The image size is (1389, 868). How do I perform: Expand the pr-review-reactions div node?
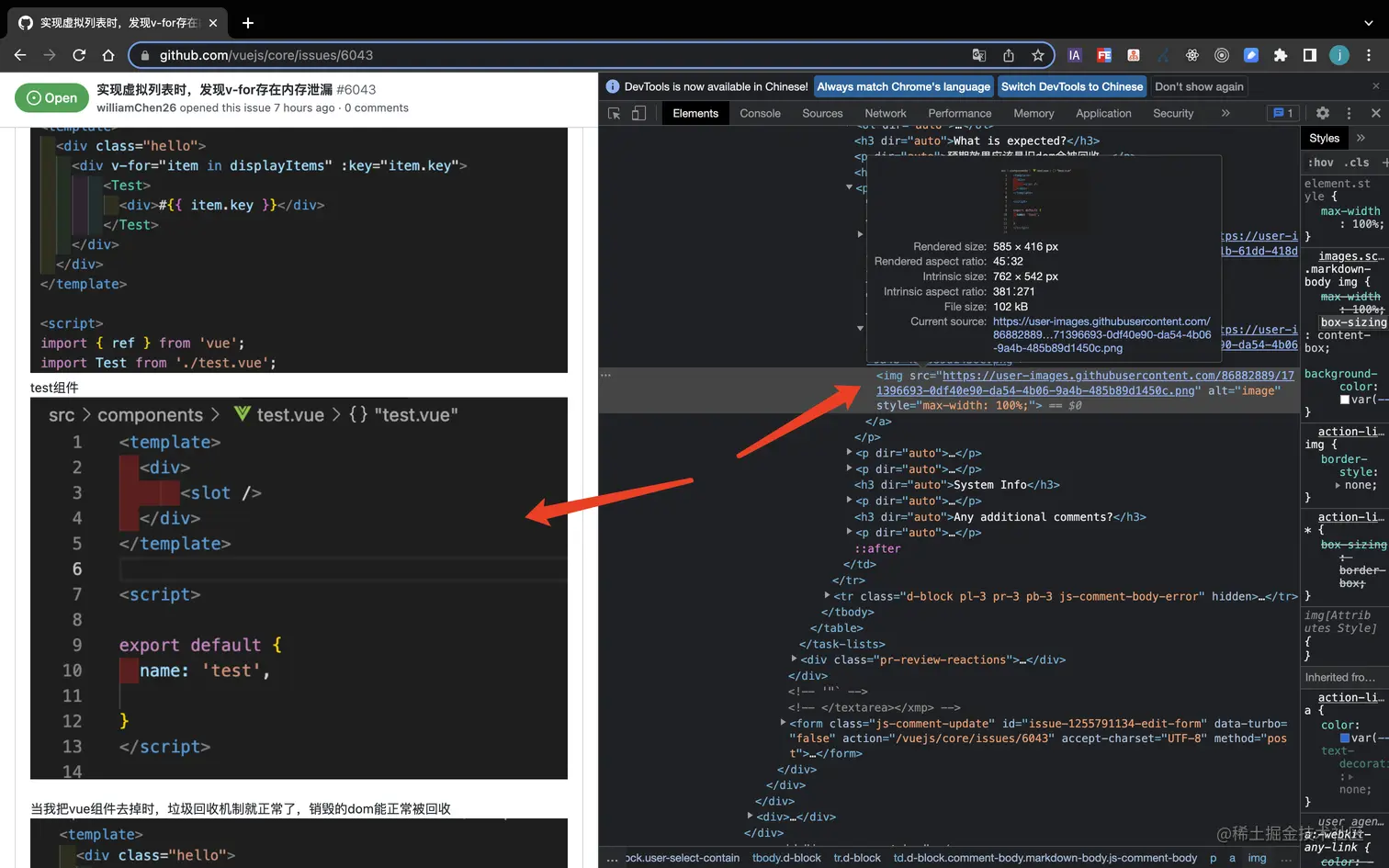(x=794, y=659)
